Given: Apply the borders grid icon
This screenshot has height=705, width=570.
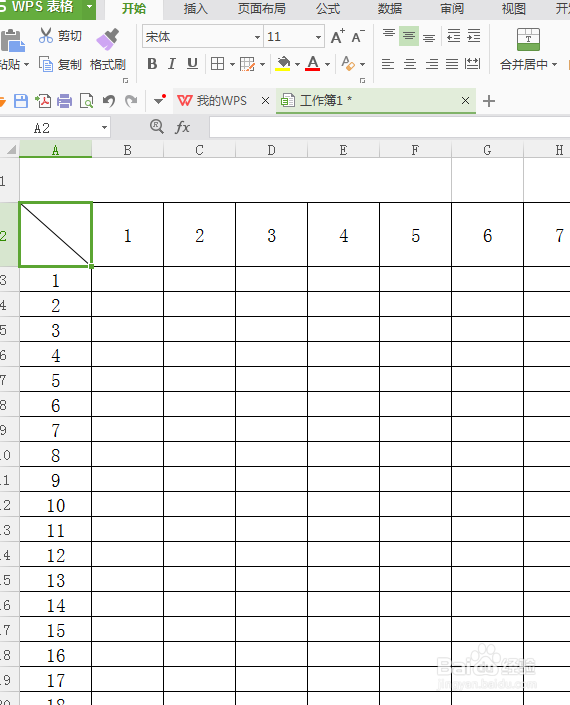Looking at the screenshot, I should pyautogui.click(x=218, y=64).
